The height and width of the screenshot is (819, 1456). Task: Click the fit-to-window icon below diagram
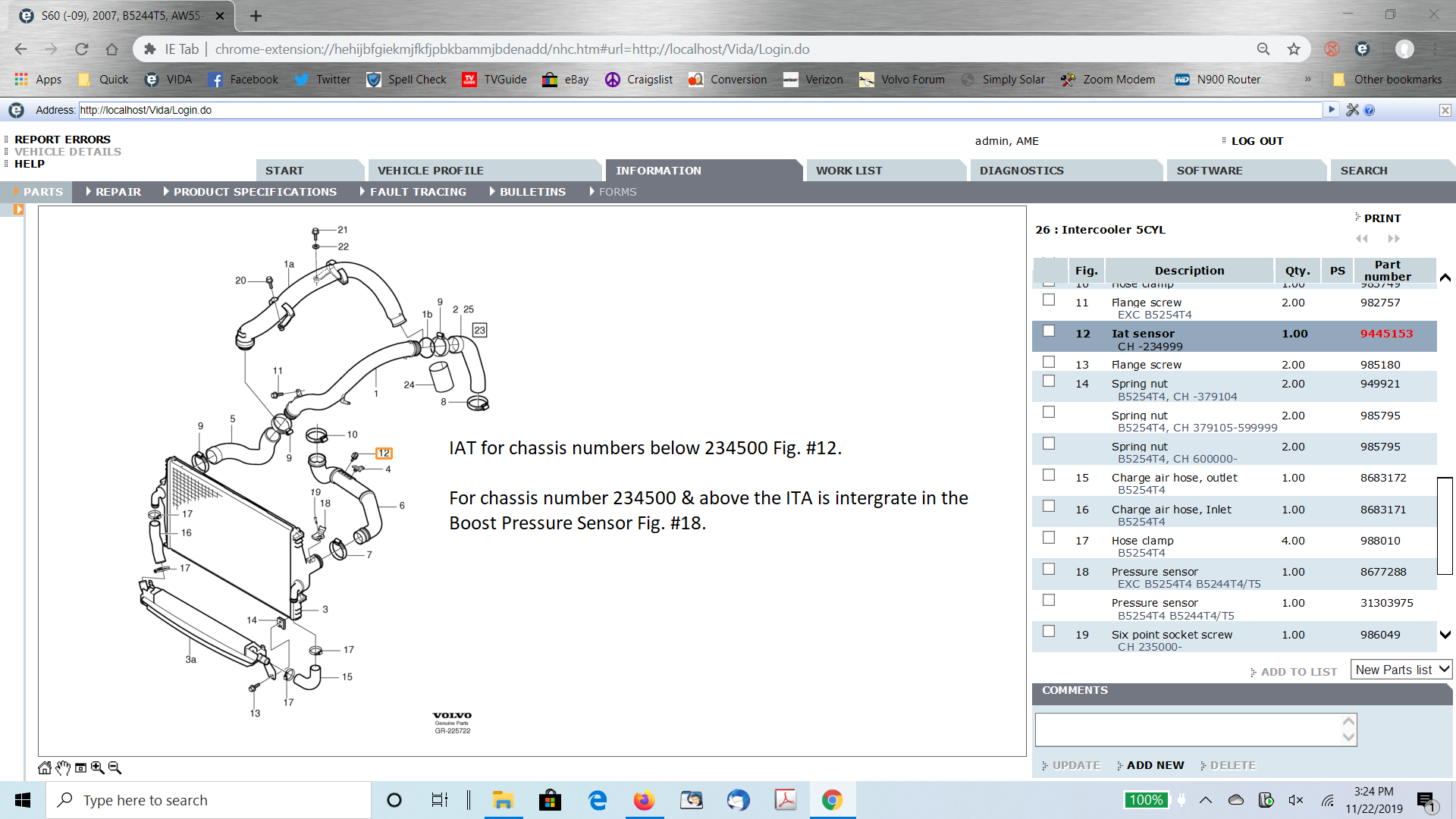pos(80,767)
